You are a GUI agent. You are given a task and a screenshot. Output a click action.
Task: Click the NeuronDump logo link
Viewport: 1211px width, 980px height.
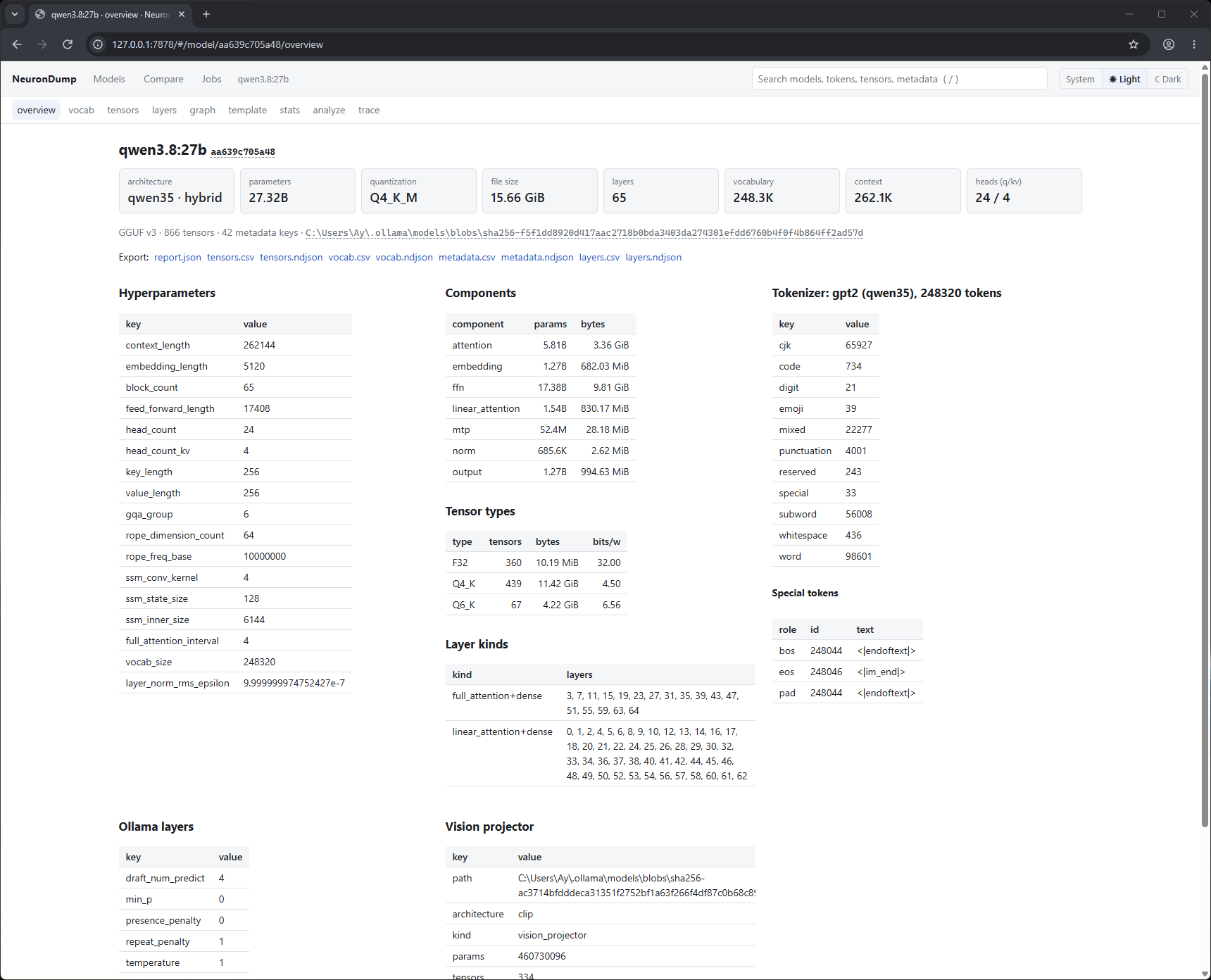tap(44, 79)
